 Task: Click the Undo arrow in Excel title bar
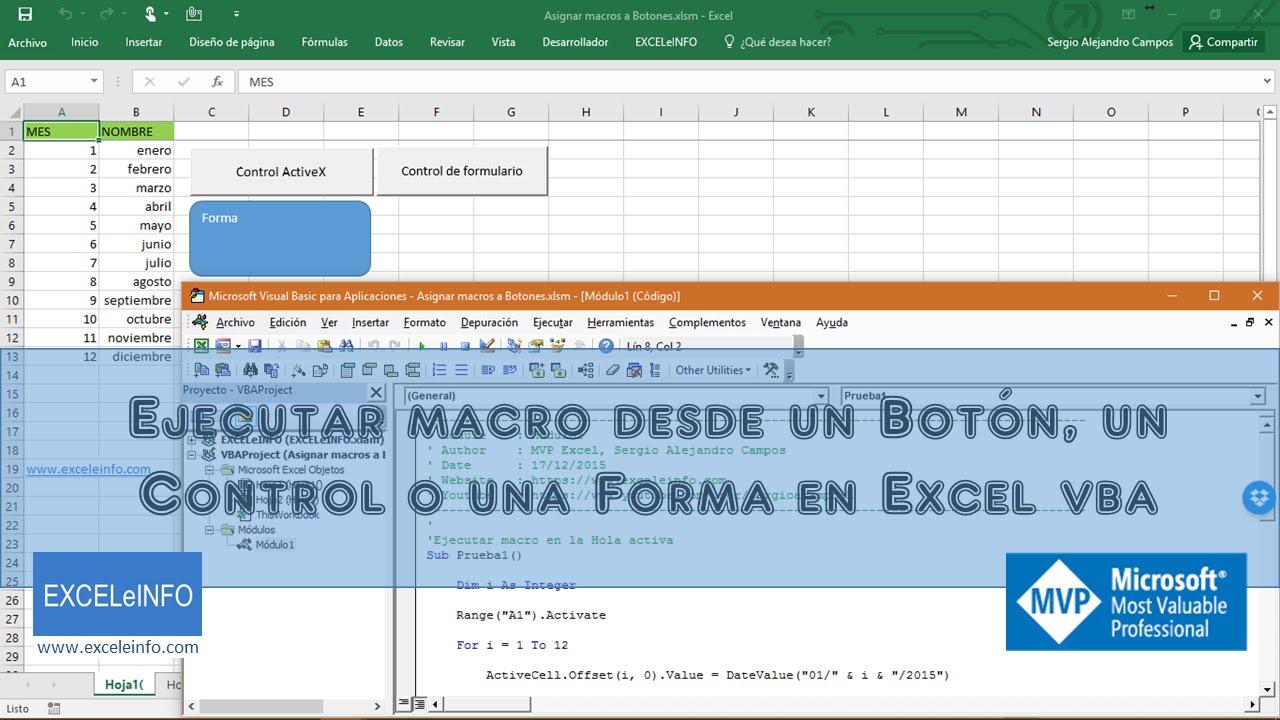[x=65, y=14]
